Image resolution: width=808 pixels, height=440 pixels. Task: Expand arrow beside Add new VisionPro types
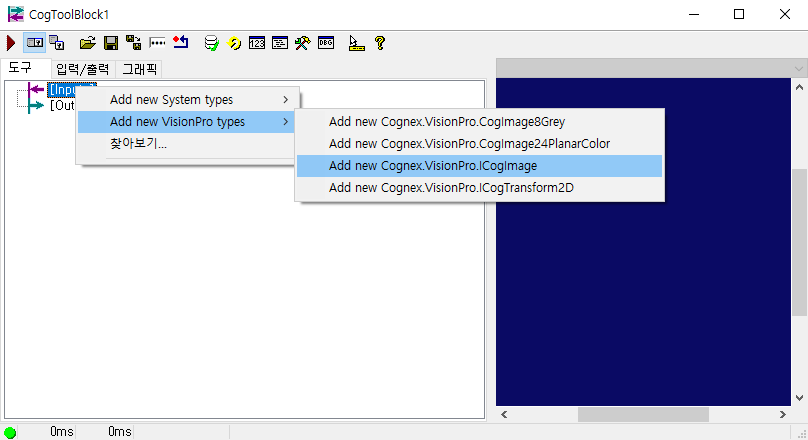285,122
